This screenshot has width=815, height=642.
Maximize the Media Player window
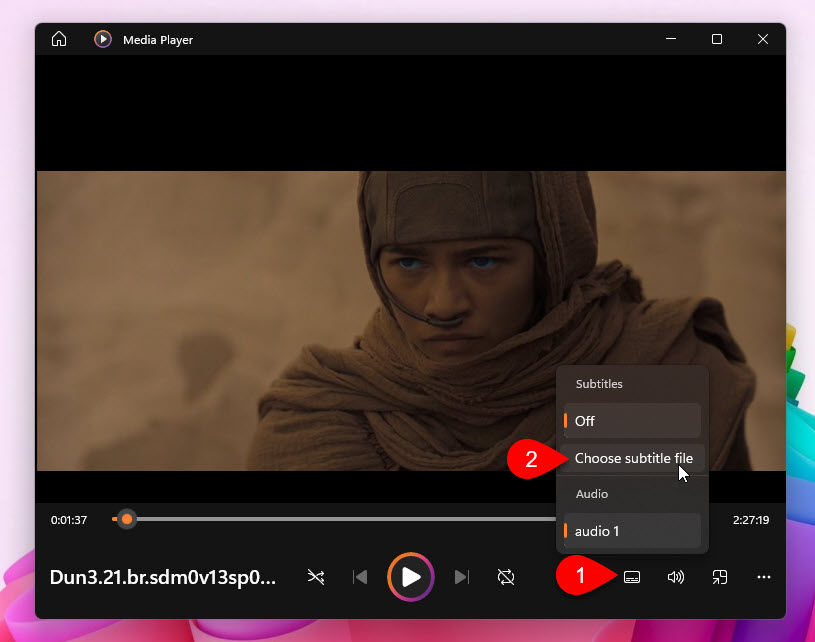[717, 39]
